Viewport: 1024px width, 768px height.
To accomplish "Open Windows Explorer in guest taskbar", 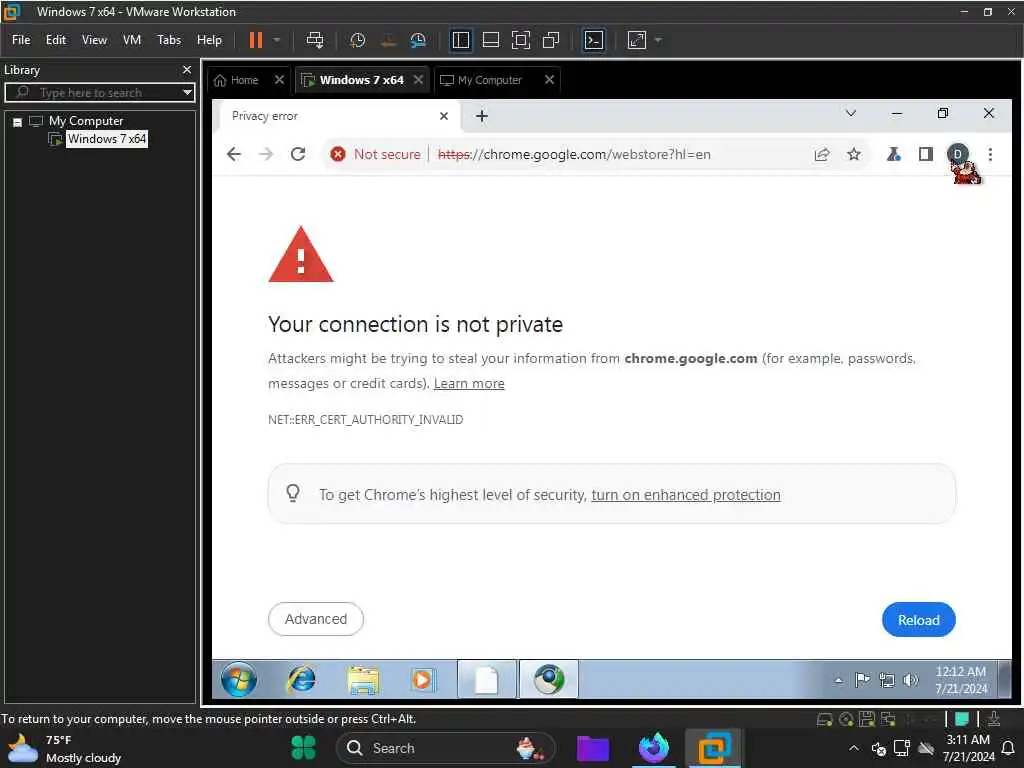I will coord(363,680).
